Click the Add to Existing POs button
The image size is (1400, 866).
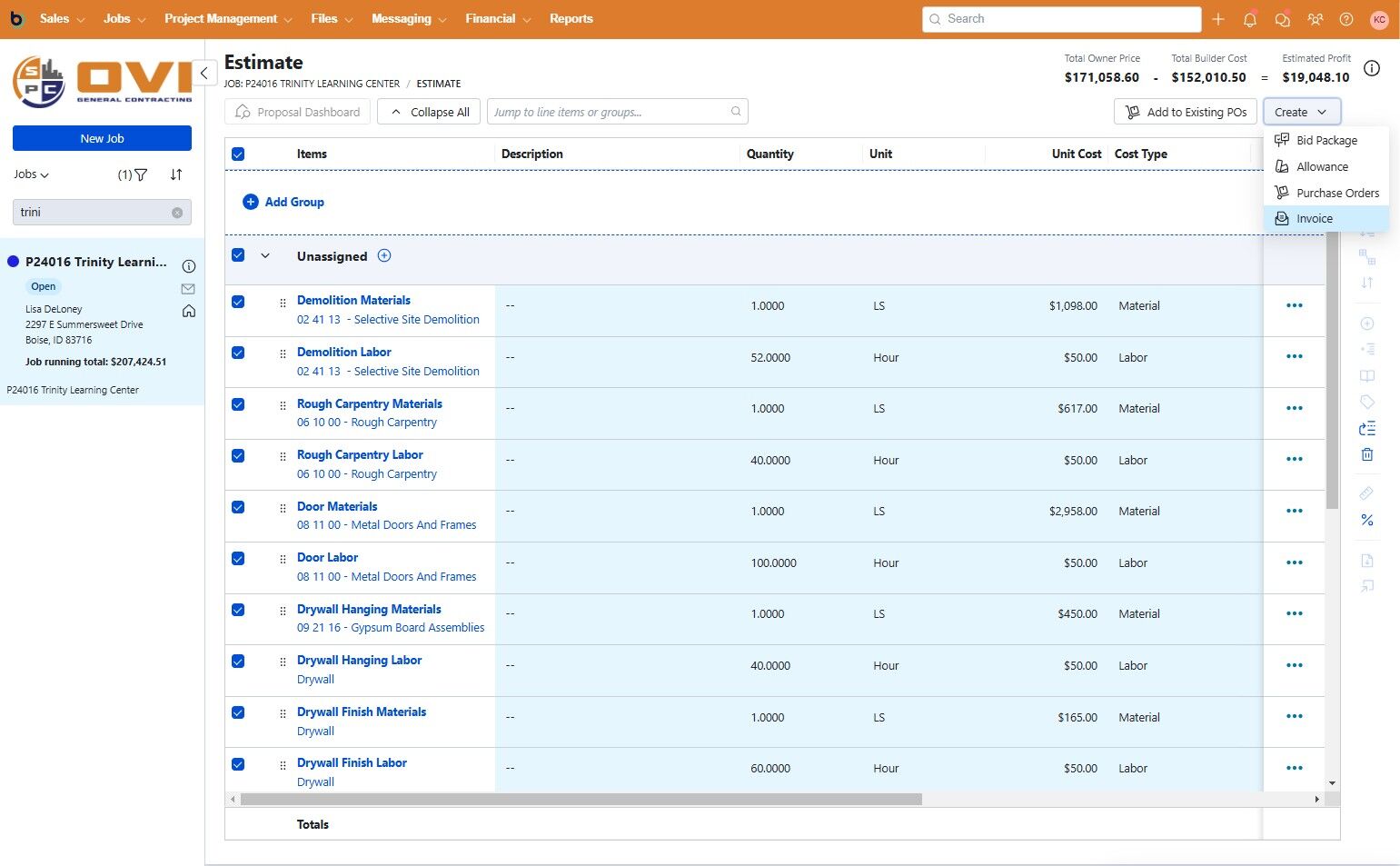pyautogui.click(x=1186, y=112)
